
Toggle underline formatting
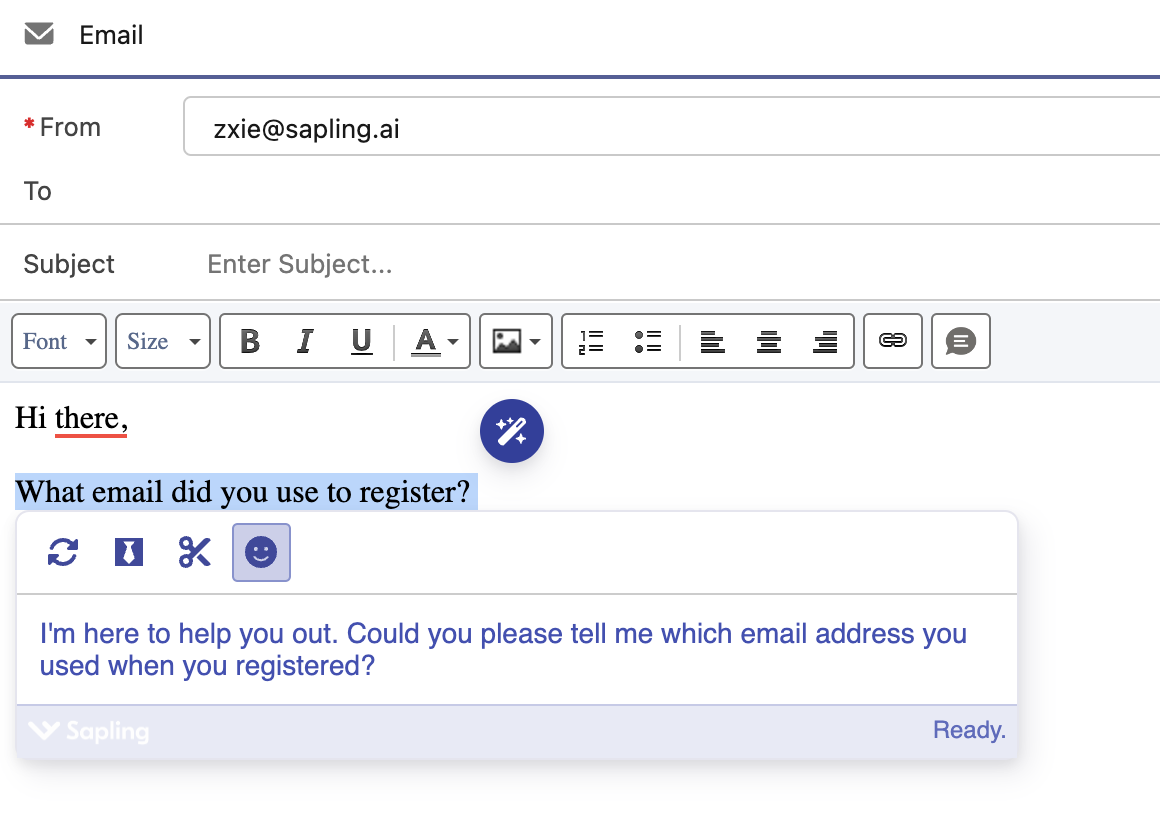(x=361, y=341)
